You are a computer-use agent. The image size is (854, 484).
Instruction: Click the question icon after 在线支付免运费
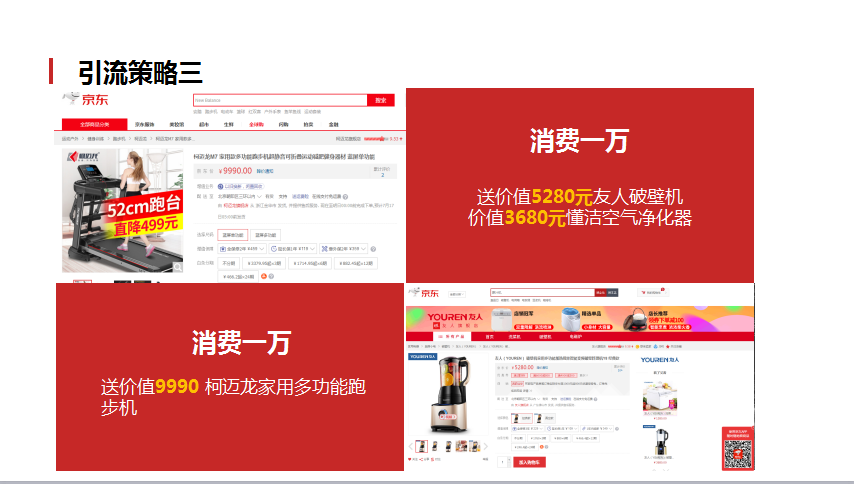click(345, 197)
